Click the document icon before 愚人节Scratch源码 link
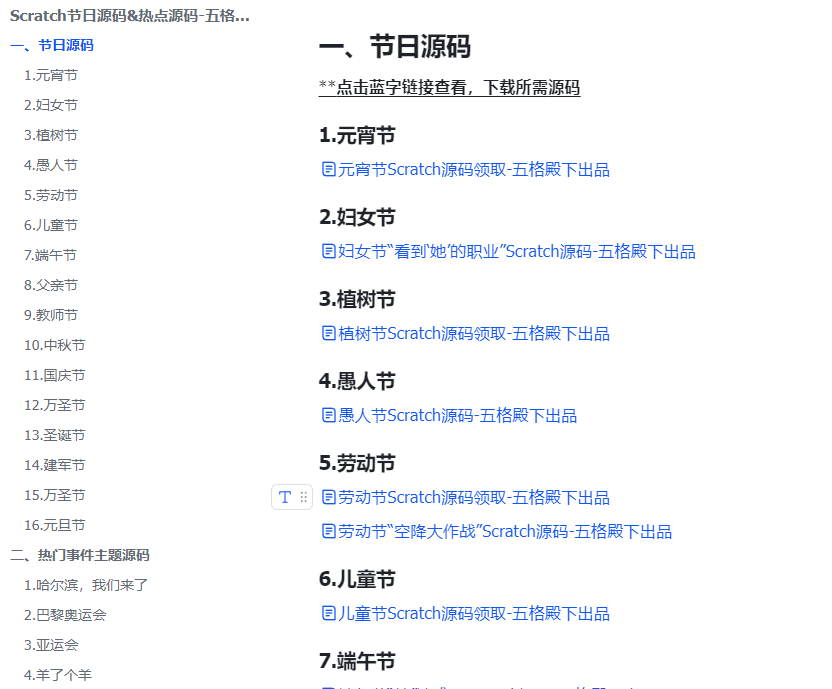Screen dimensions: 832x689 [x=329, y=415]
